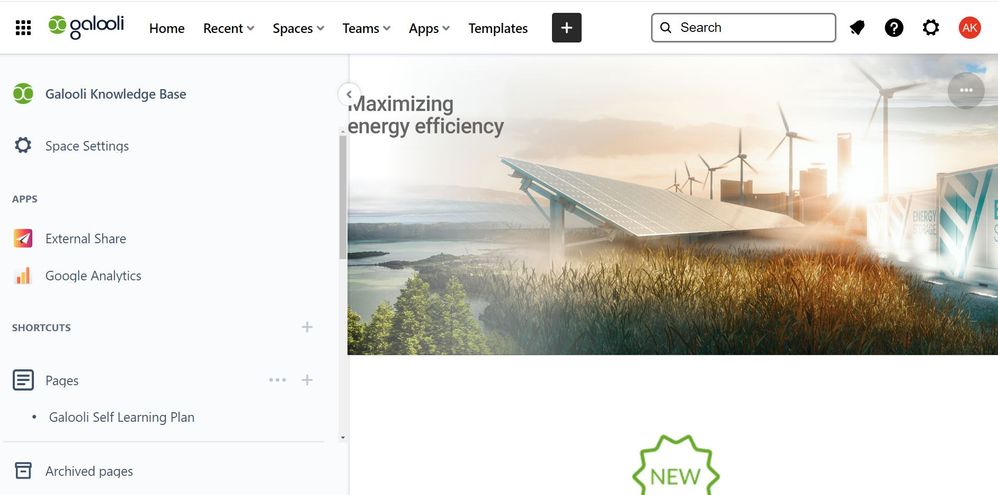The height and width of the screenshot is (495, 998).
Task: Expand the Recent dropdown
Action: [228, 29]
